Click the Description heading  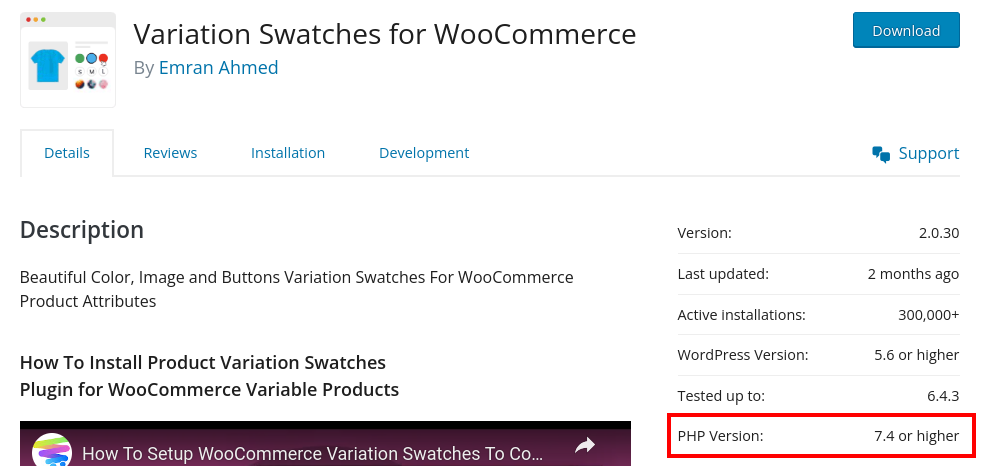pos(82,230)
